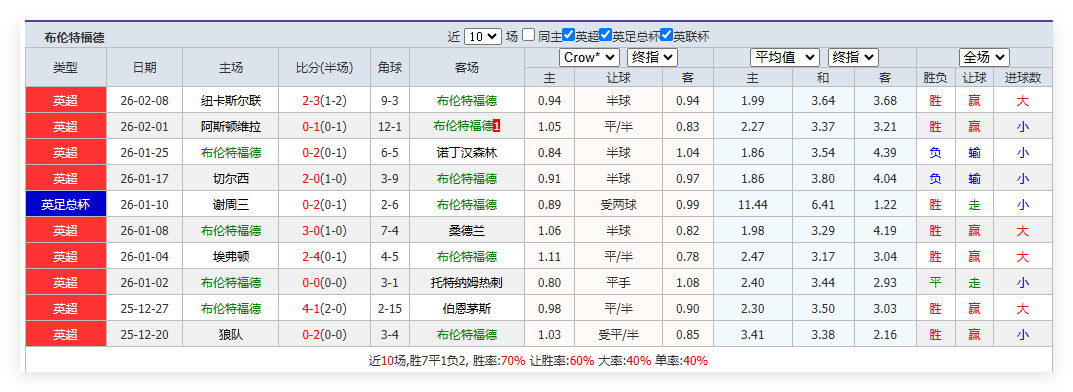Select the 胜负 column header
1073x392 pixels.
(935, 78)
